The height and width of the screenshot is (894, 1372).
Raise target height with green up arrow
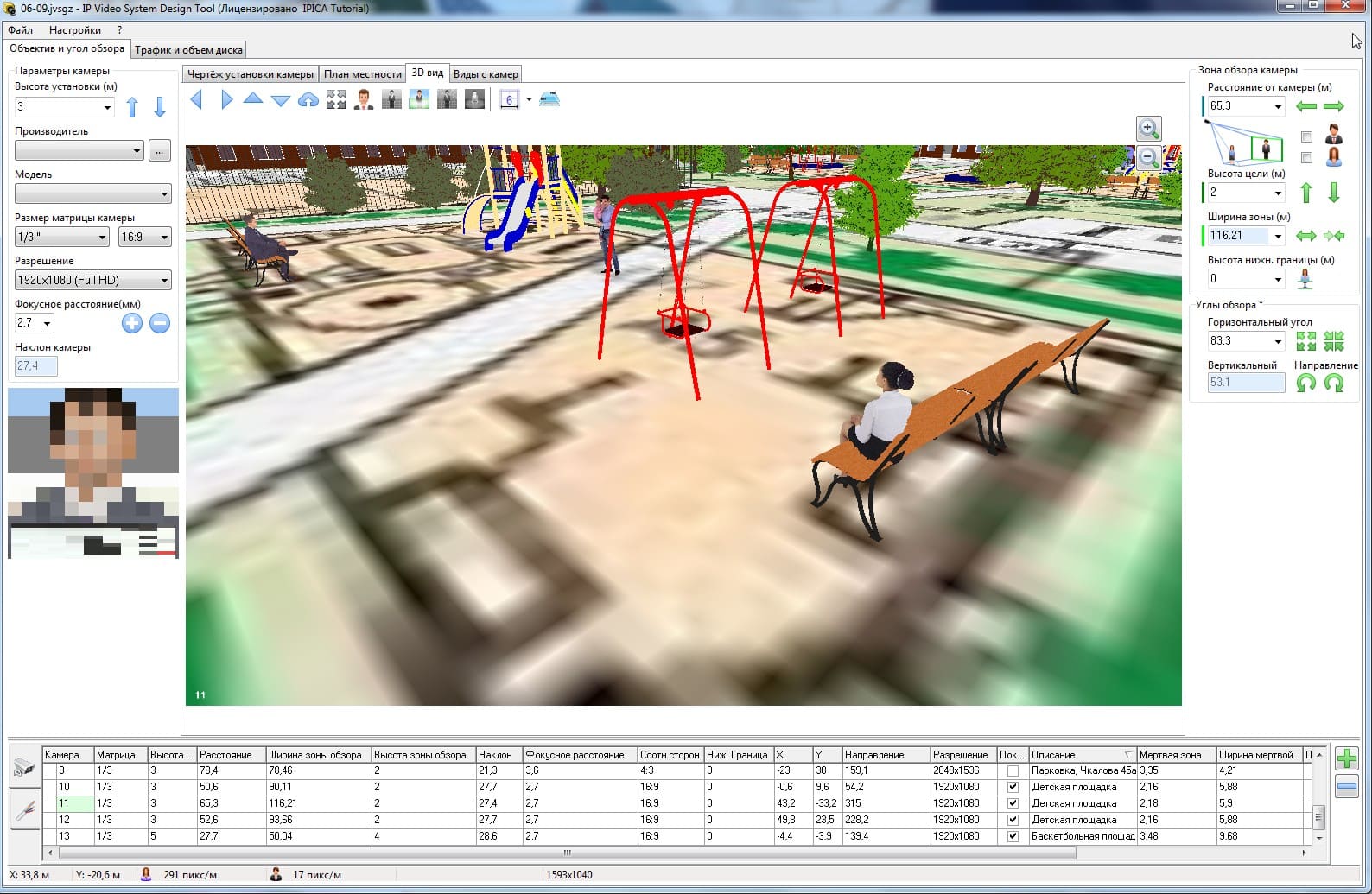coord(1306,193)
